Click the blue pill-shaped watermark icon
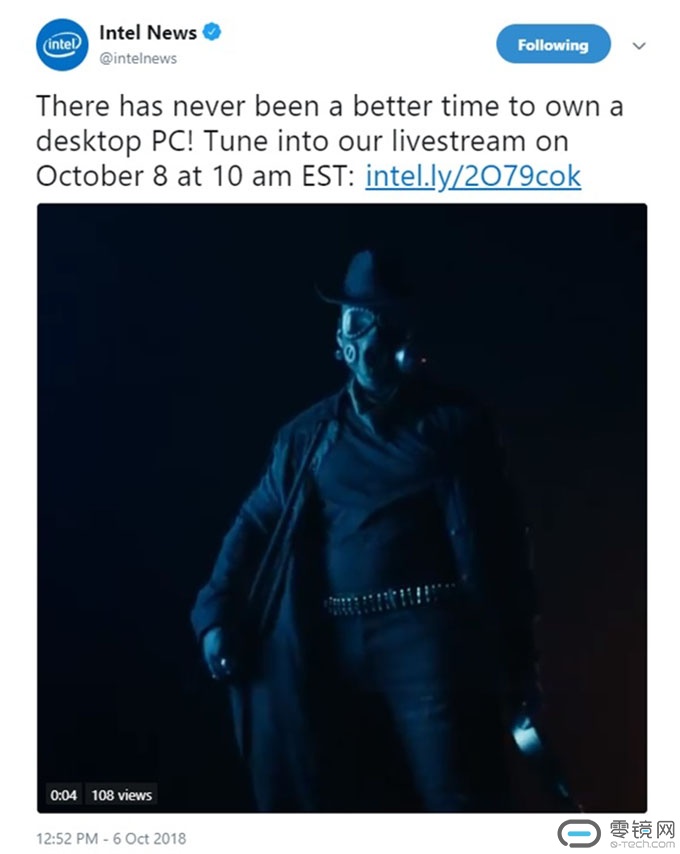Viewport: 680px width, 854px height. point(579,833)
